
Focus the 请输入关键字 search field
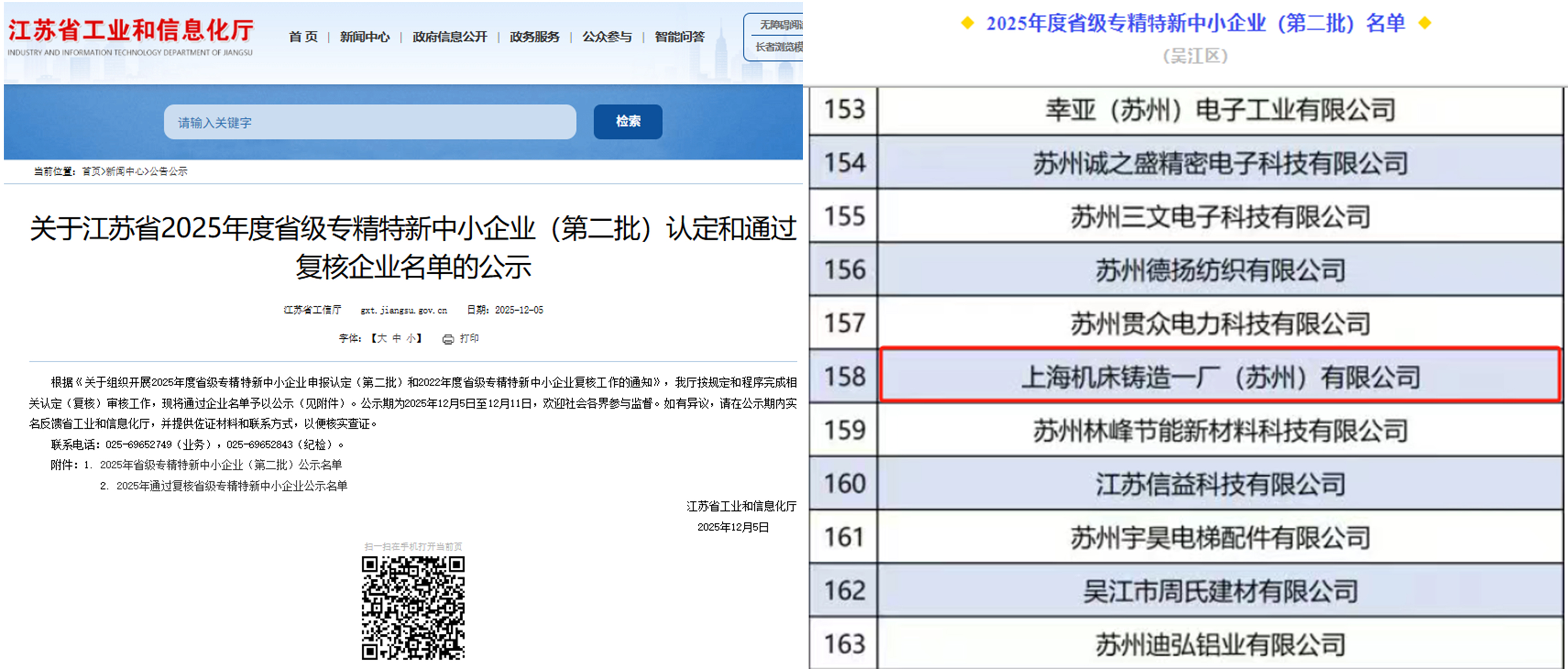[x=369, y=122]
